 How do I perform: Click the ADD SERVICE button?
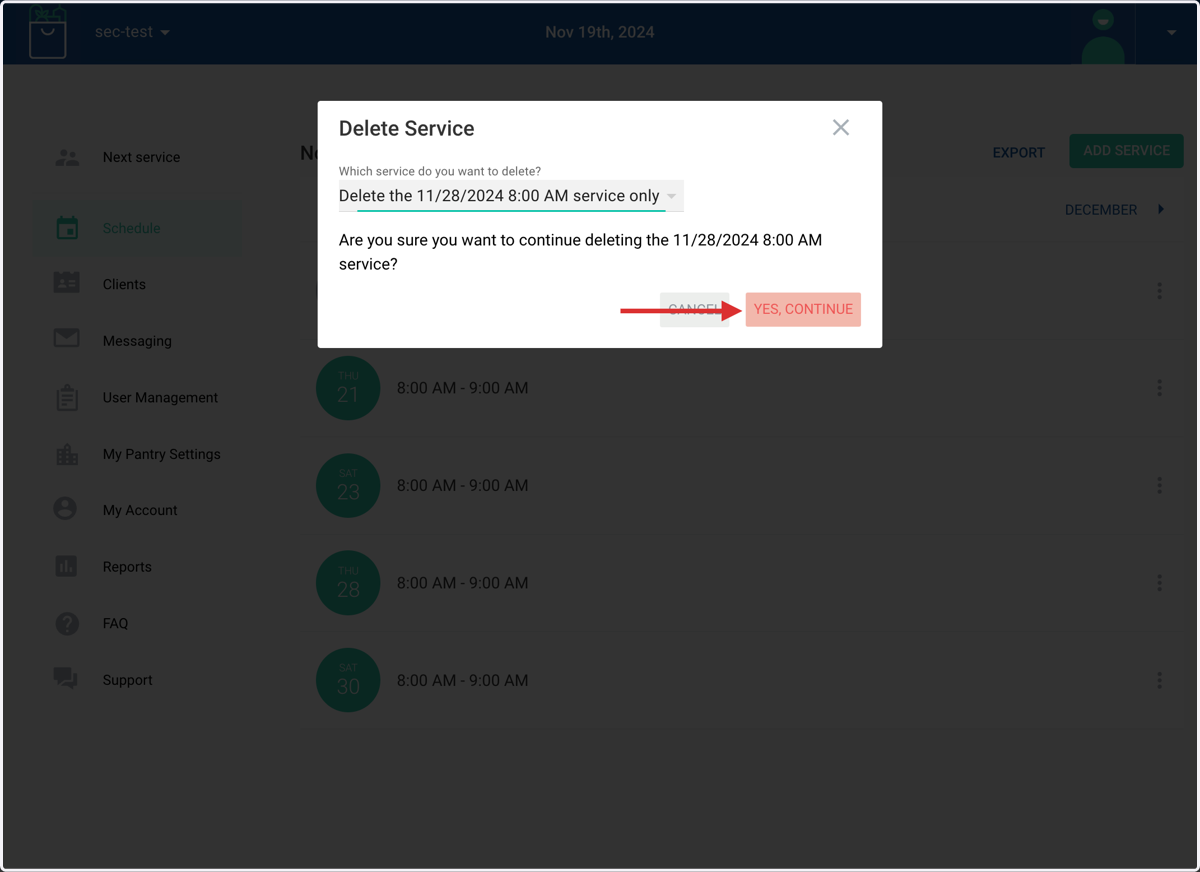pos(1126,151)
